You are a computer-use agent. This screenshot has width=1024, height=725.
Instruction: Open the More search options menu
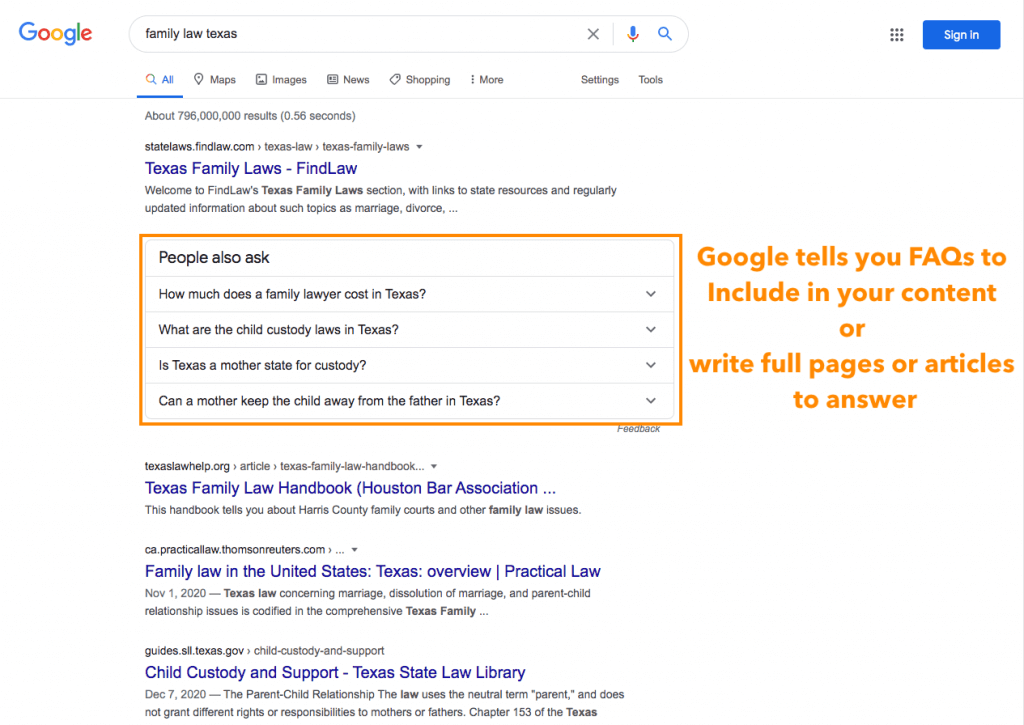click(487, 80)
